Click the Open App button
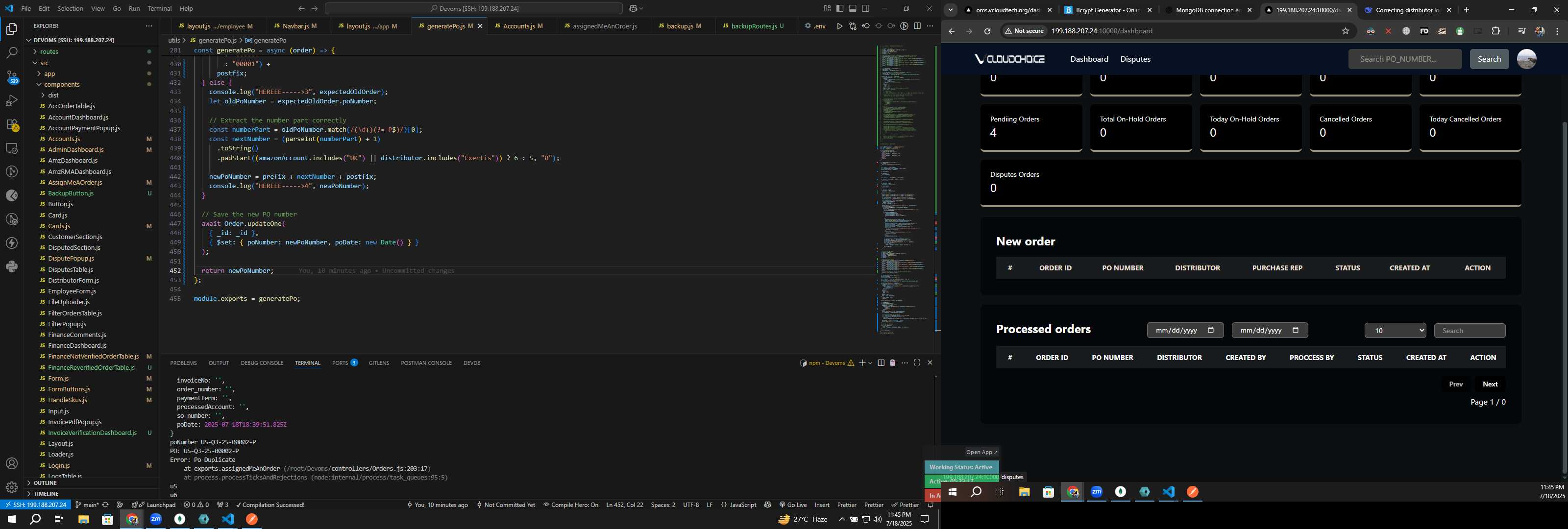1568x529 pixels. coord(981,452)
